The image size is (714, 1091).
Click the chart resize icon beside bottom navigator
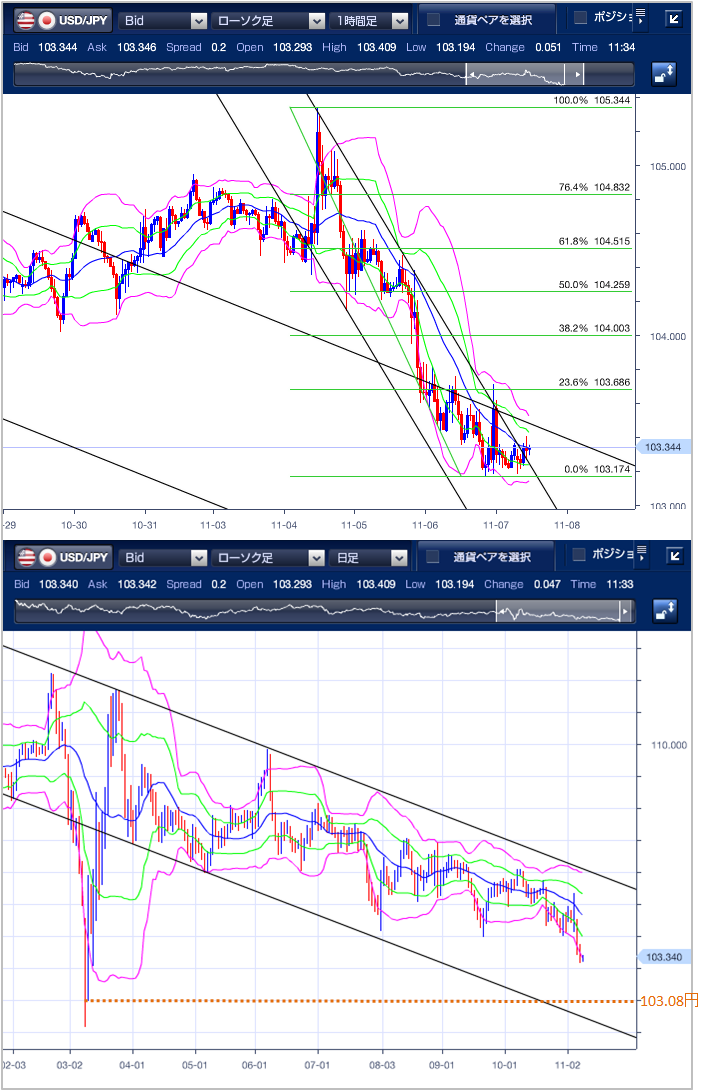(x=664, y=611)
